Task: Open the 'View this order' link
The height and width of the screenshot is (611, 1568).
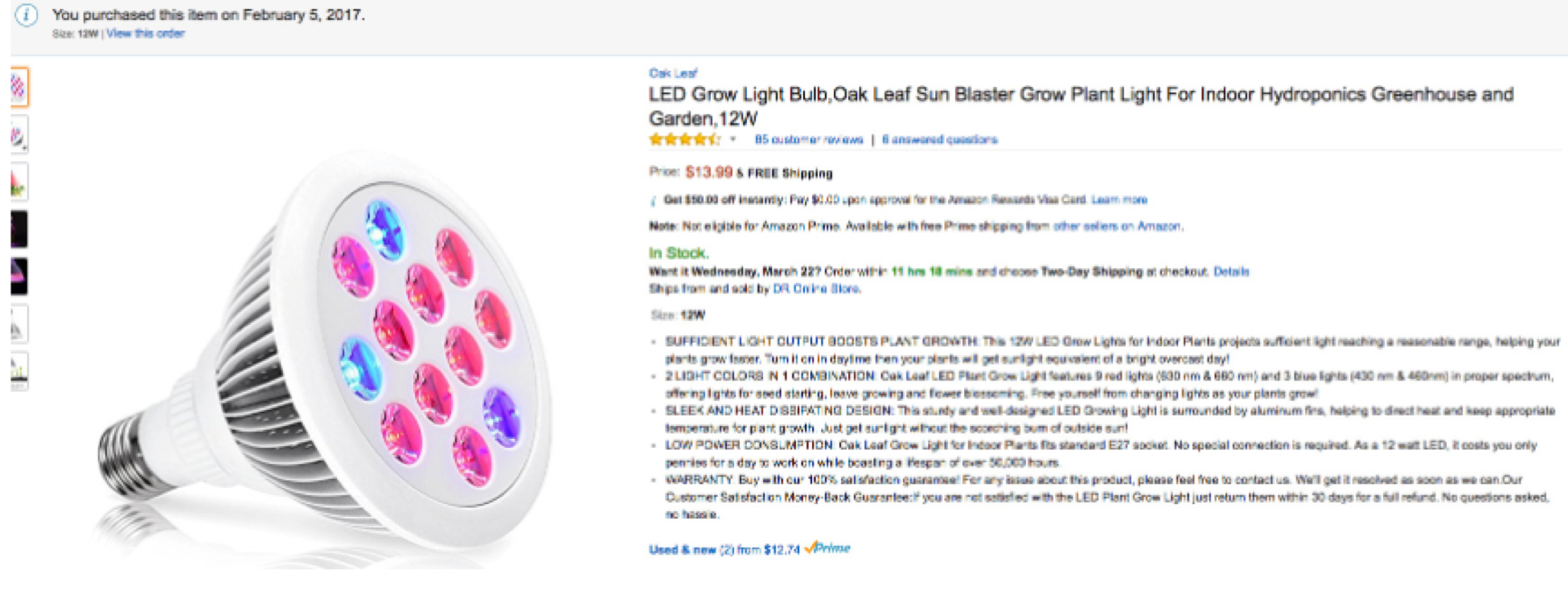Action: click(x=146, y=34)
